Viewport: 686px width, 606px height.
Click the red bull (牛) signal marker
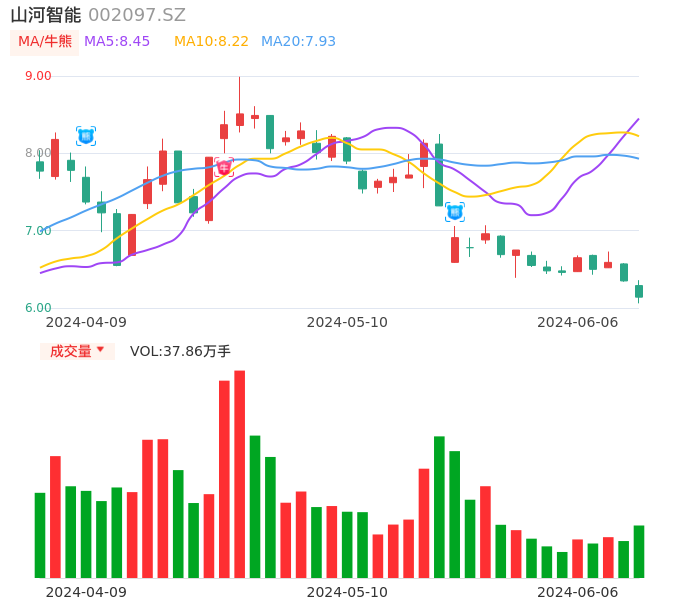pos(223,167)
